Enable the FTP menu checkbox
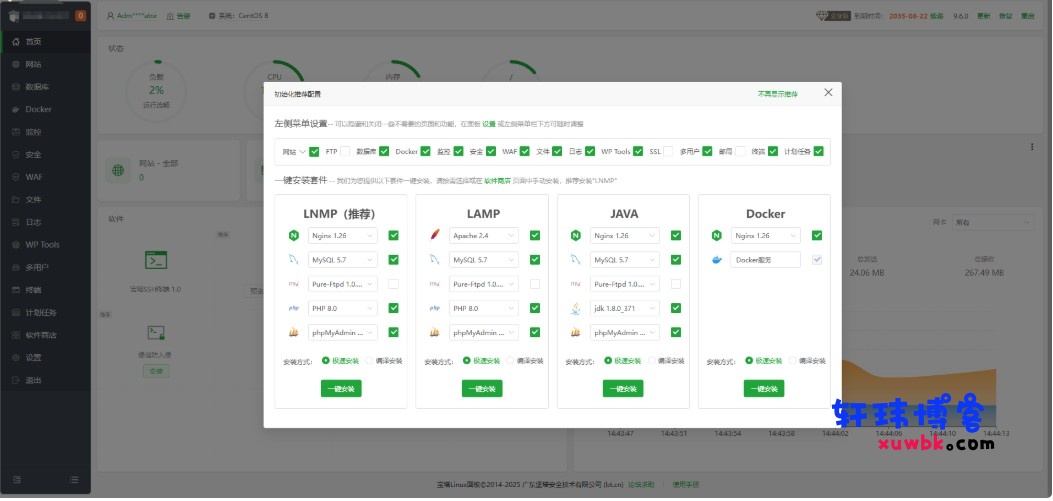The image size is (1053, 501). pos(345,152)
